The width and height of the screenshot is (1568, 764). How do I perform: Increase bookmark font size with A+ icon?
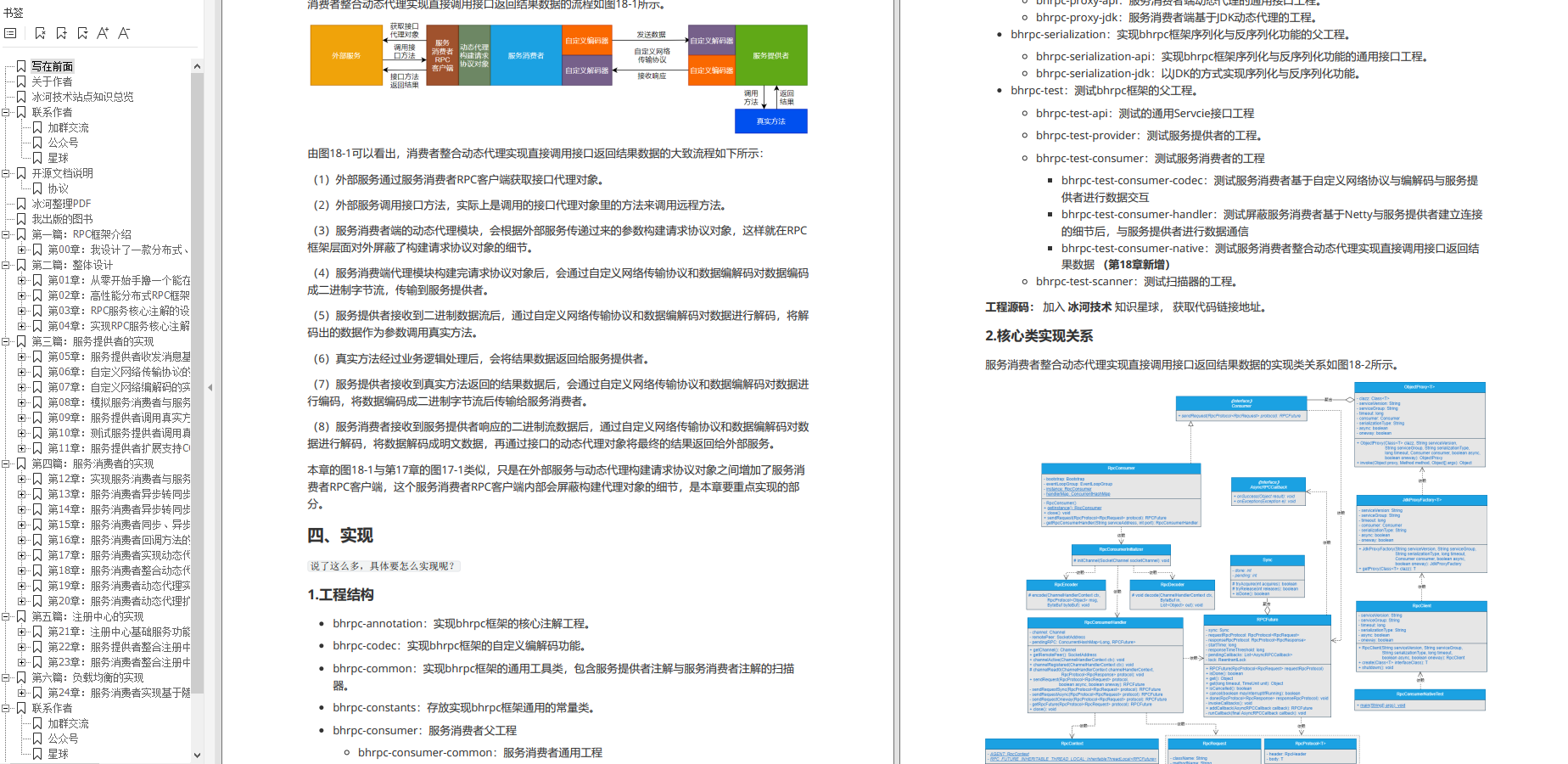coord(103,33)
